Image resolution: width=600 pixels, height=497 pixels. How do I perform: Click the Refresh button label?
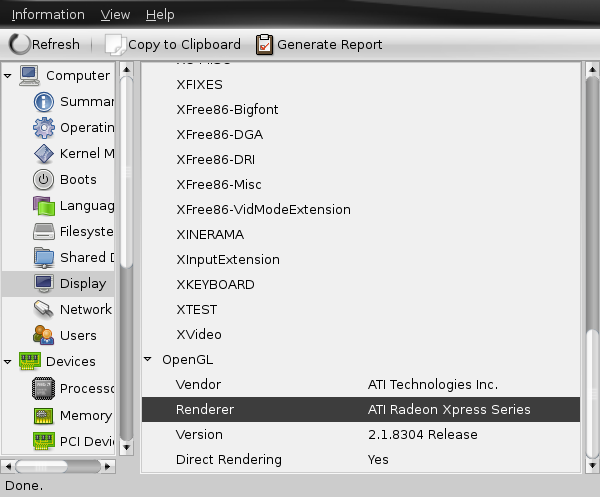pyautogui.click(x=56, y=44)
